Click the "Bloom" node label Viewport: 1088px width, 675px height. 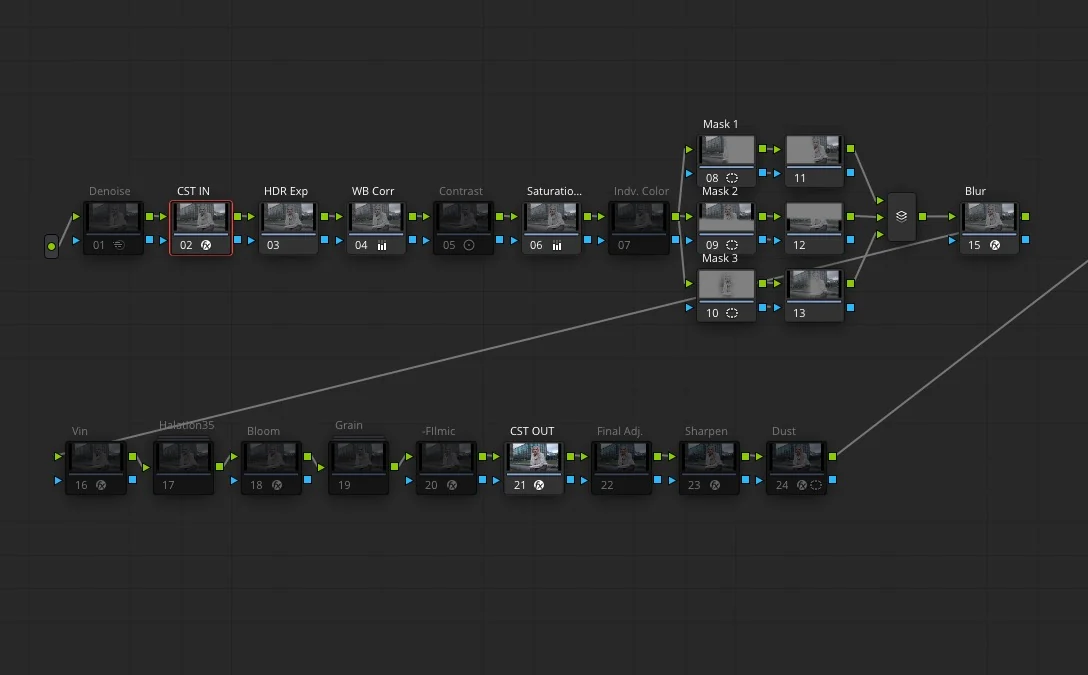click(264, 431)
